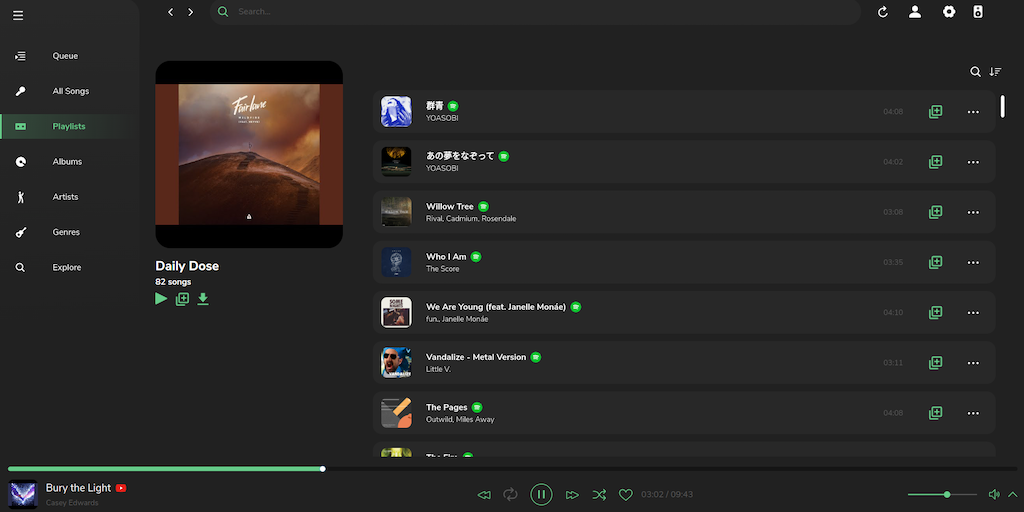Expand the player with the up chevron

coord(1013,494)
